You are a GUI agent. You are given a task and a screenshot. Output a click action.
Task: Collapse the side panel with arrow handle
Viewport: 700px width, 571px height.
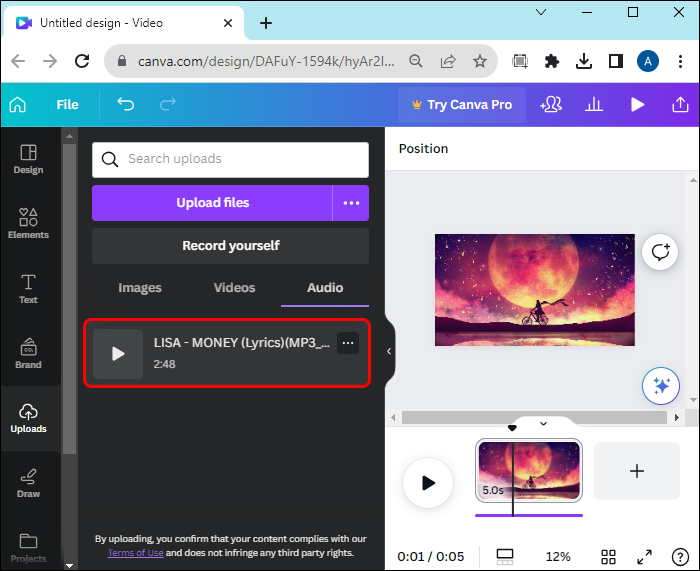coord(389,351)
